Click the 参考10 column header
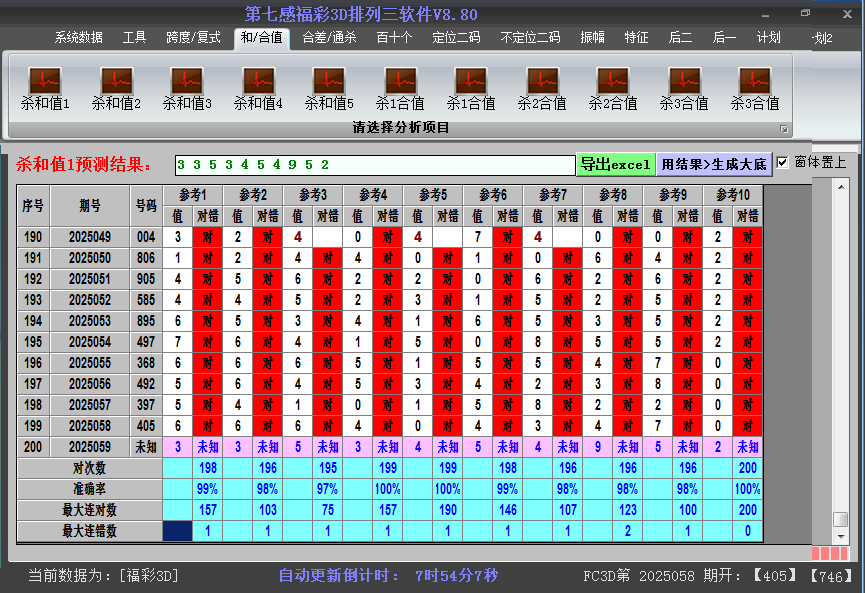The height and width of the screenshot is (593, 865). point(733,195)
